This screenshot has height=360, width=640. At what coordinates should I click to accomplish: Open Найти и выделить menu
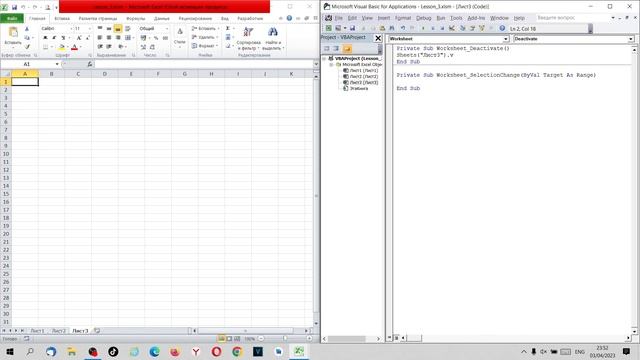point(273,39)
